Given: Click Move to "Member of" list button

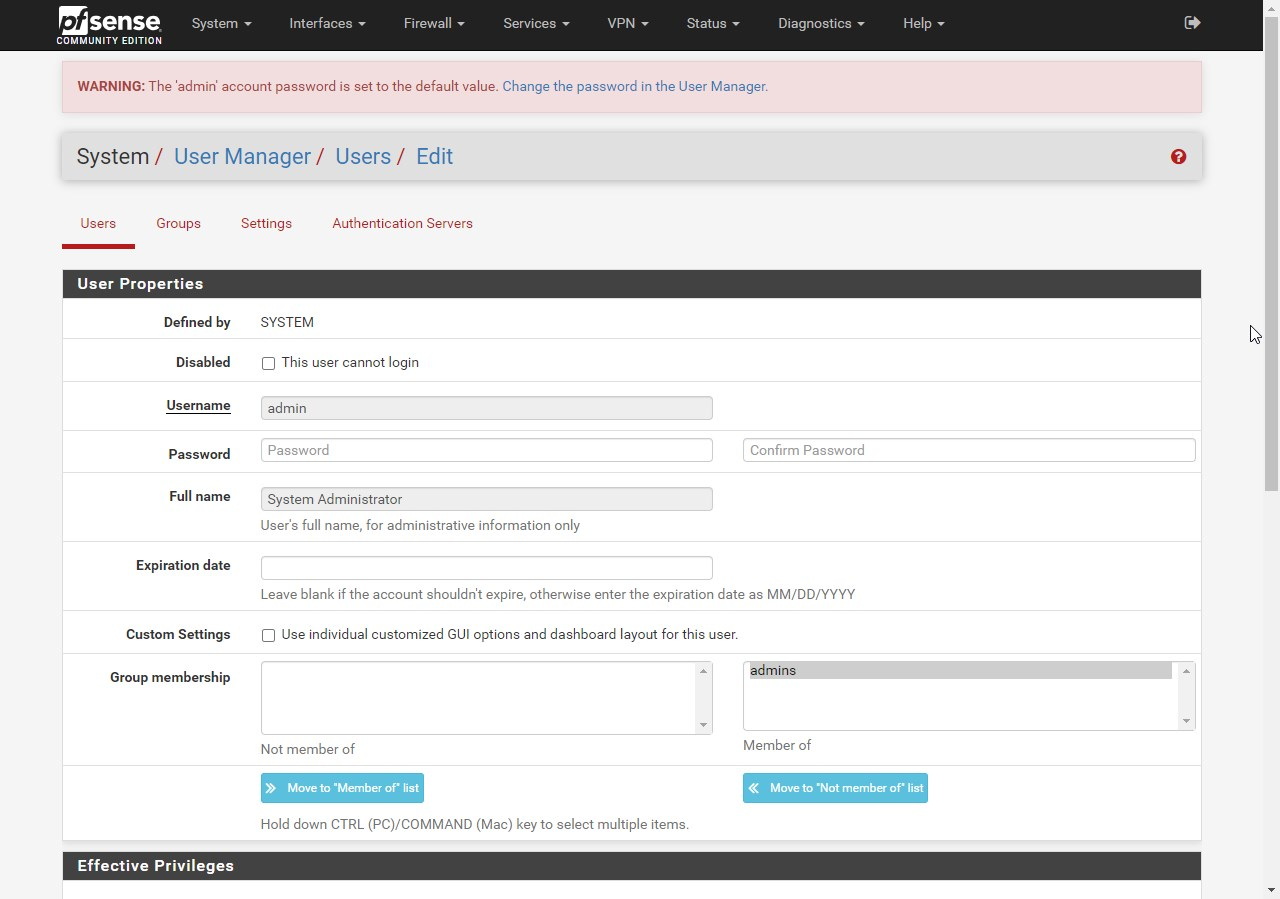Looking at the screenshot, I should (342, 788).
